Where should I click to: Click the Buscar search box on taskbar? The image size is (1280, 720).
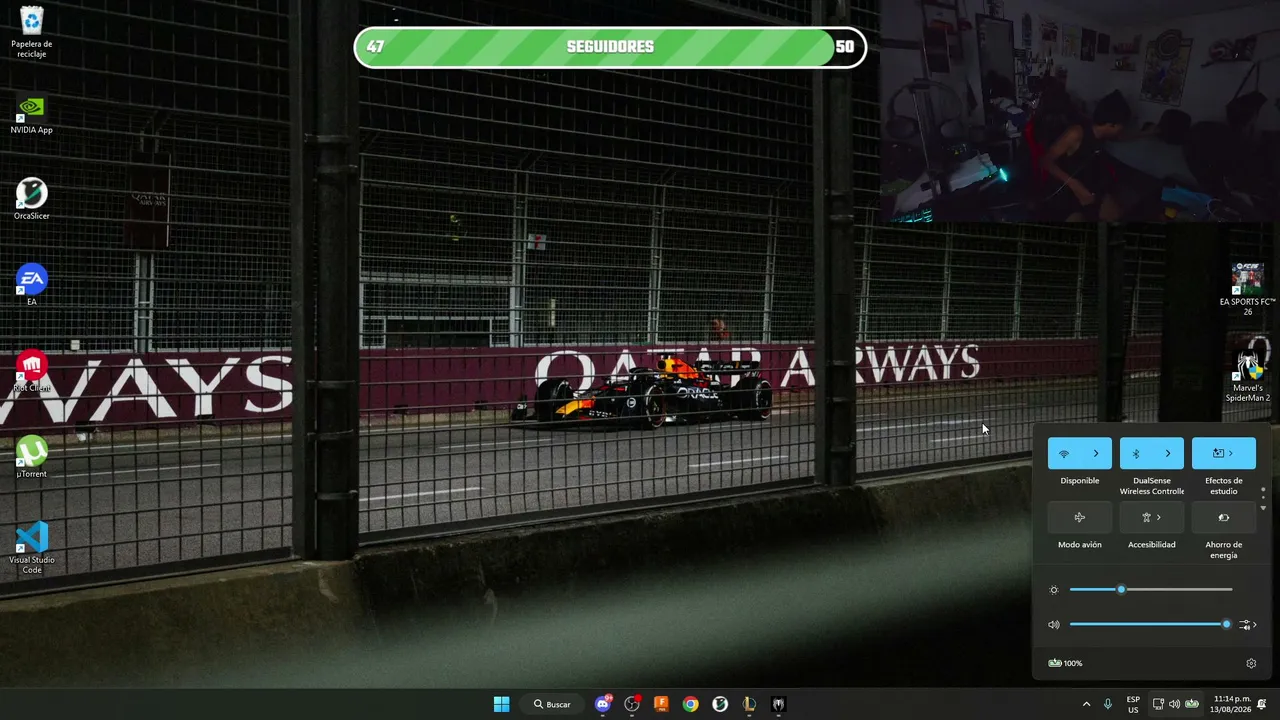point(553,704)
